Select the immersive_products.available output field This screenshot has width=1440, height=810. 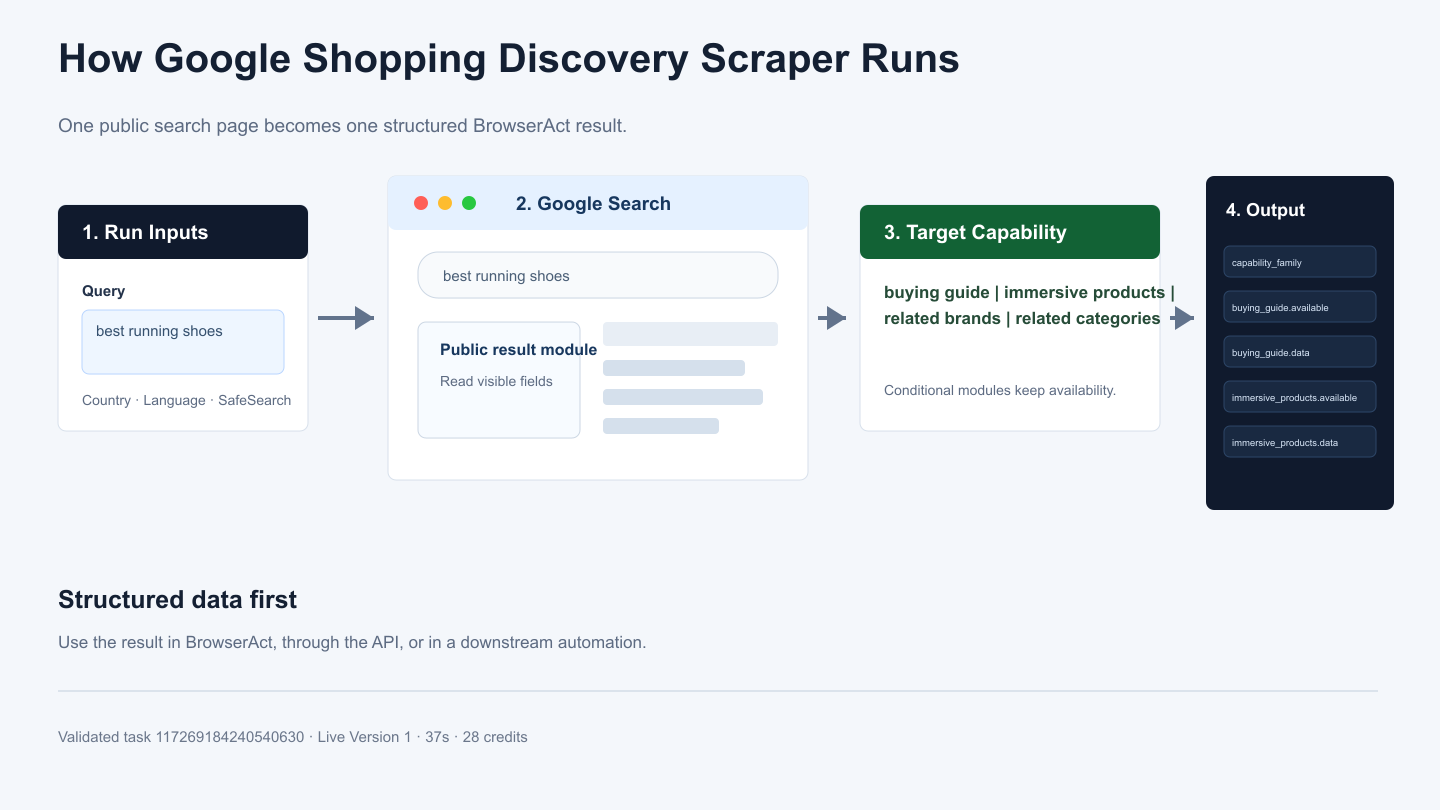coord(1300,397)
